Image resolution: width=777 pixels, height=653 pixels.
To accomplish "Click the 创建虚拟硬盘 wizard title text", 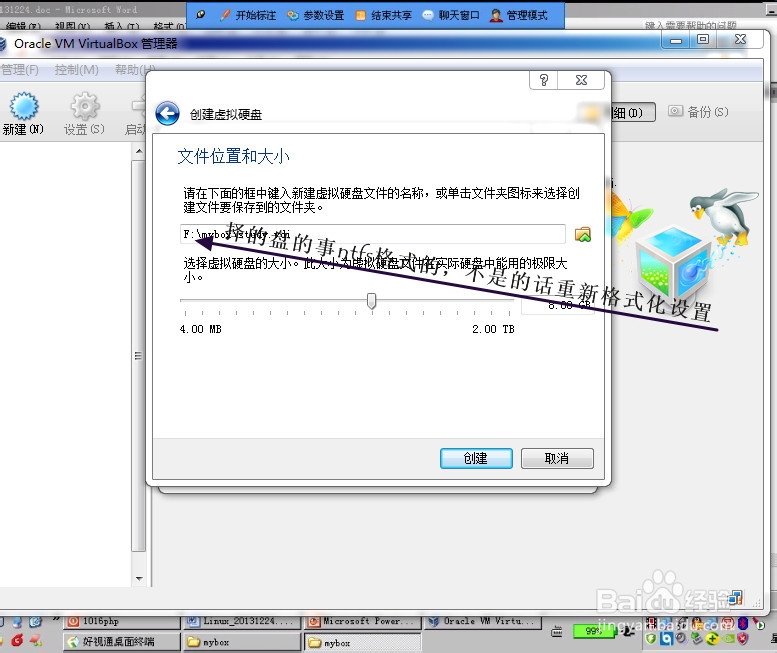I will (226, 115).
